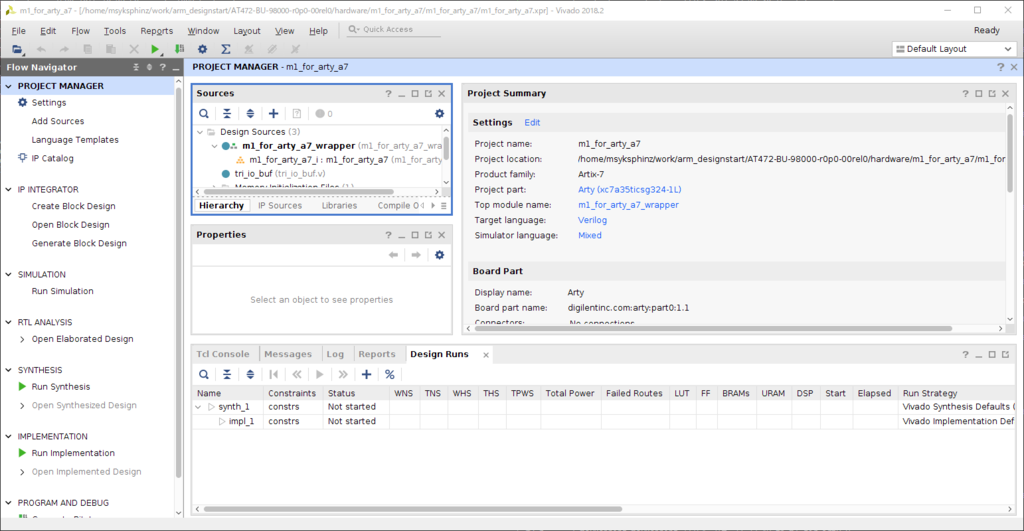The image size is (1024, 531).
Task: Click the Settings gear in Flow Navigator
Action: [23, 103]
